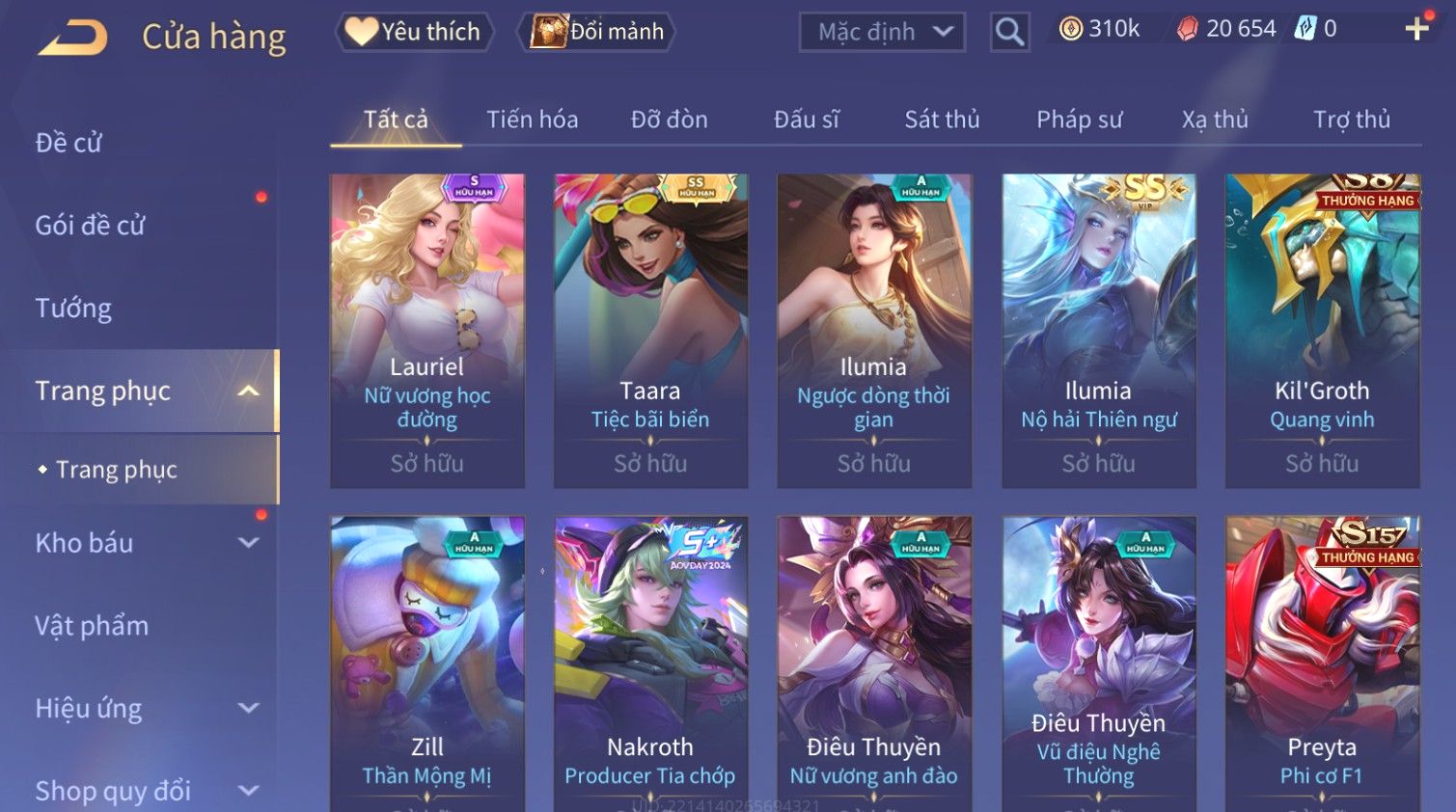Open the Mặc định sort dropdown
Viewport: 1456px width, 812px height.
coord(882,32)
